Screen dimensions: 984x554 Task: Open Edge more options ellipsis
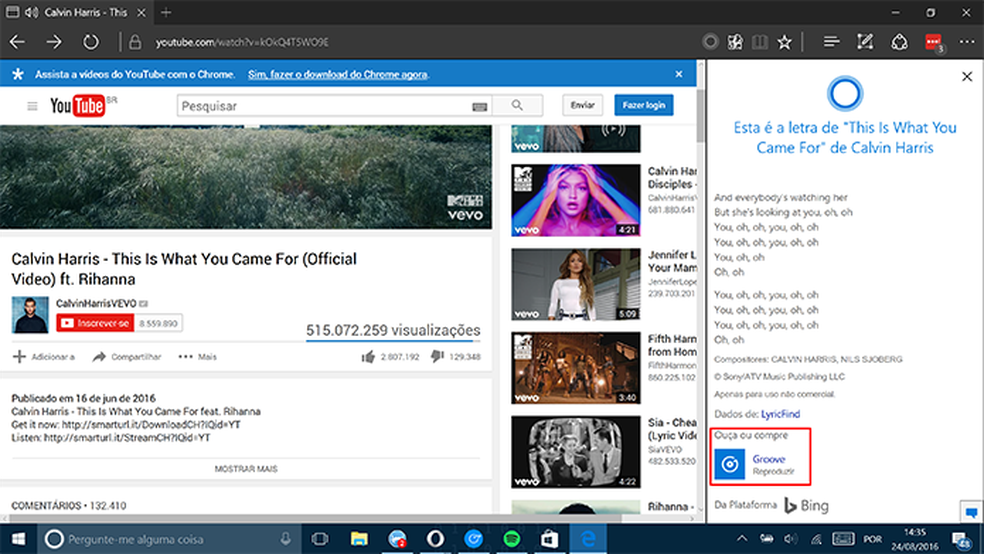967,42
